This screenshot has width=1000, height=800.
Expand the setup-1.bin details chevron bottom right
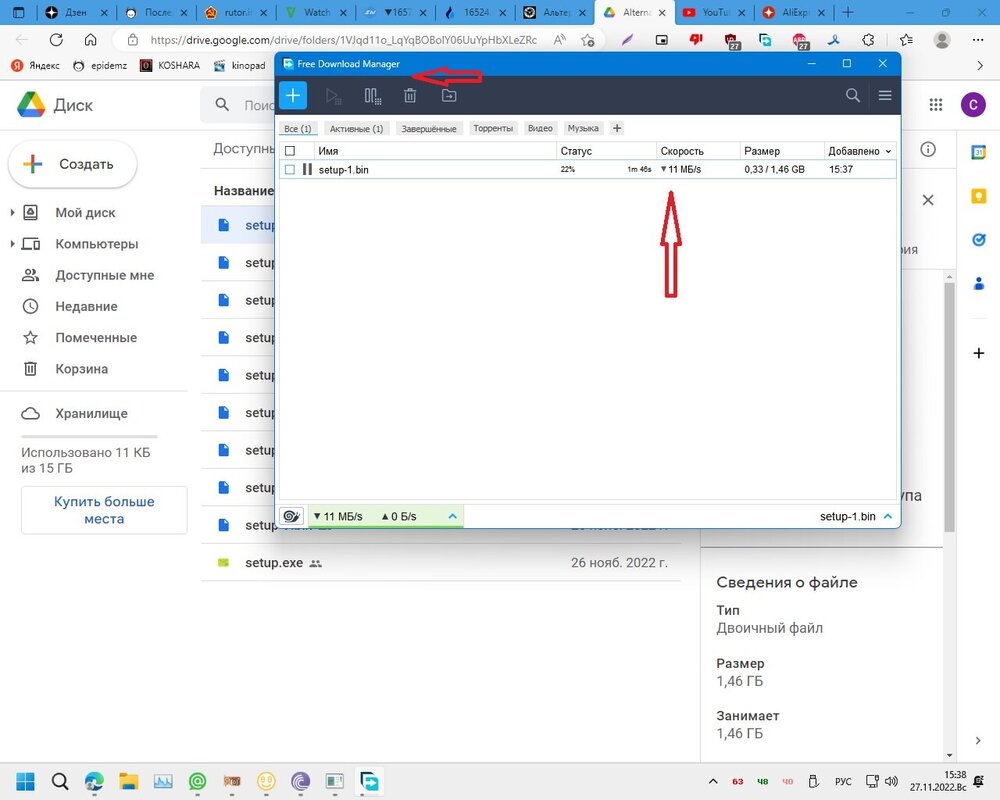[x=887, y=517]
